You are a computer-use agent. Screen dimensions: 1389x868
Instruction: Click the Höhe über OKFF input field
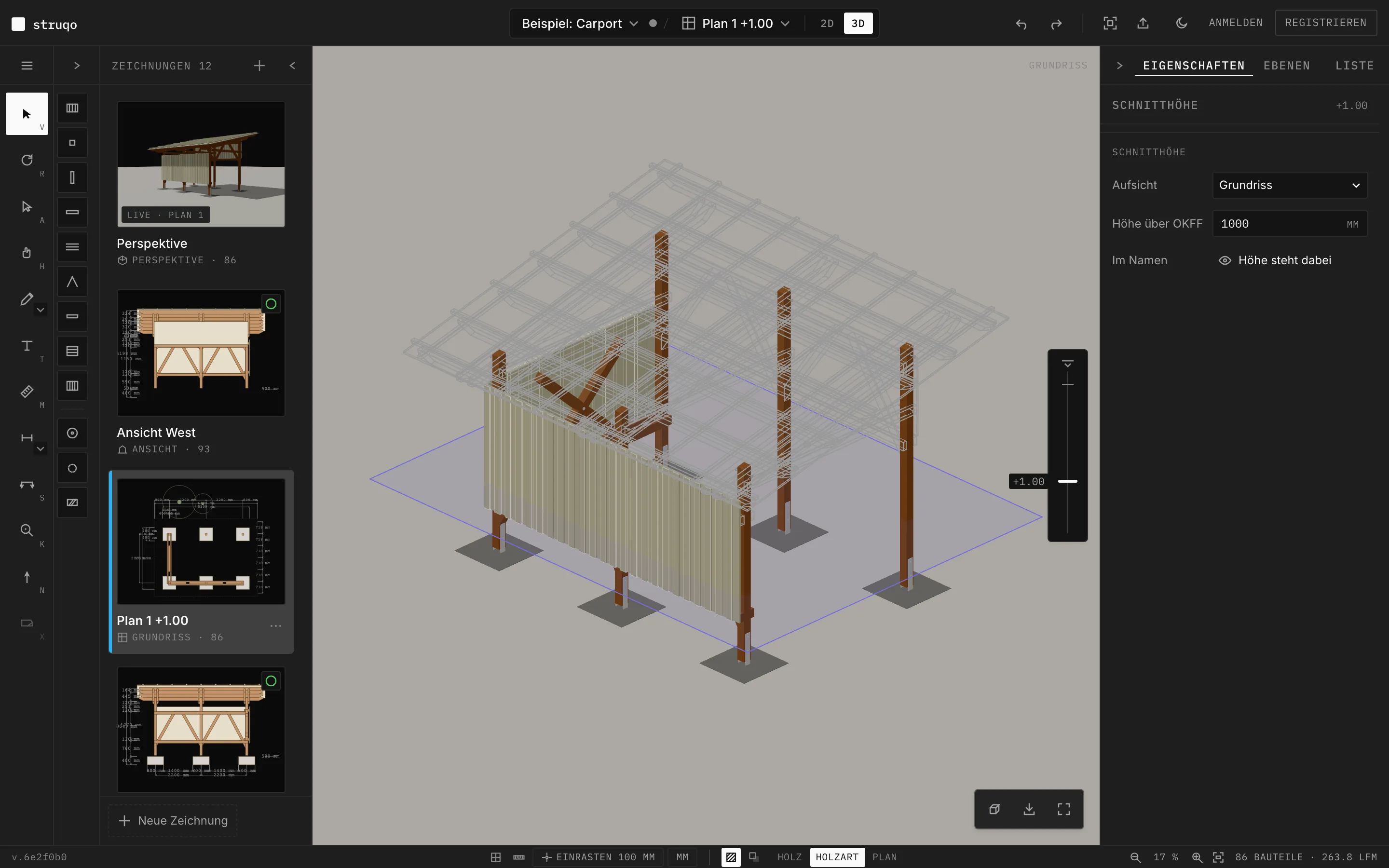1289,224
